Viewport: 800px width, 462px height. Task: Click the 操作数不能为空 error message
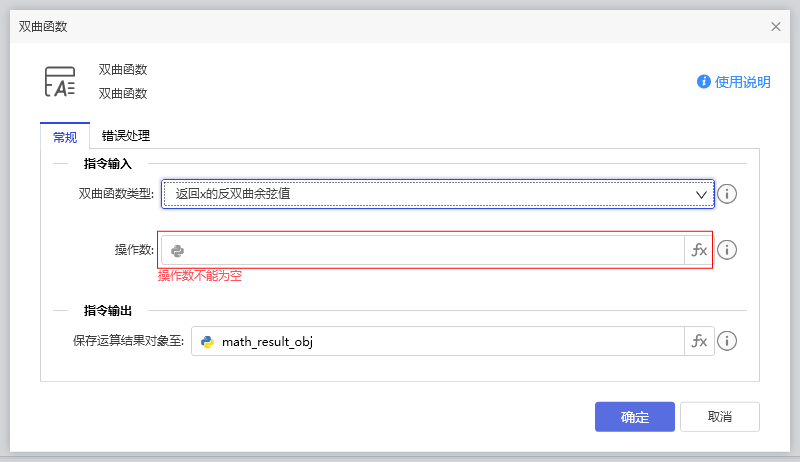(199, 276)
